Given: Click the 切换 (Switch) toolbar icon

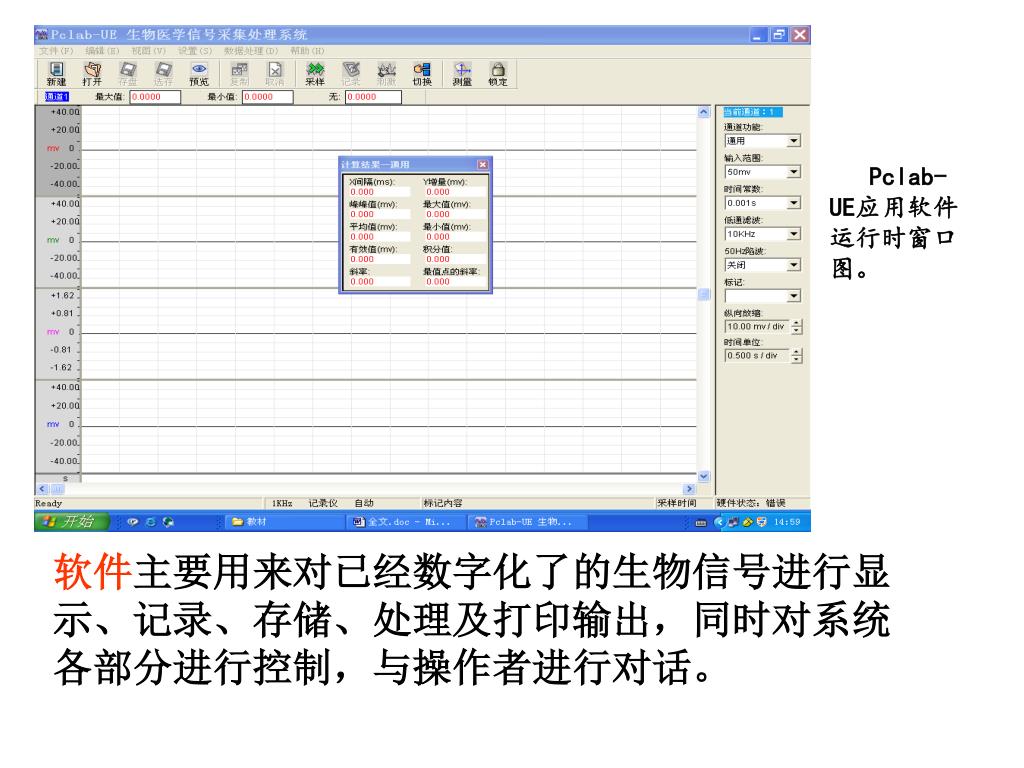Looking at the screenshot, I should 422,74.
